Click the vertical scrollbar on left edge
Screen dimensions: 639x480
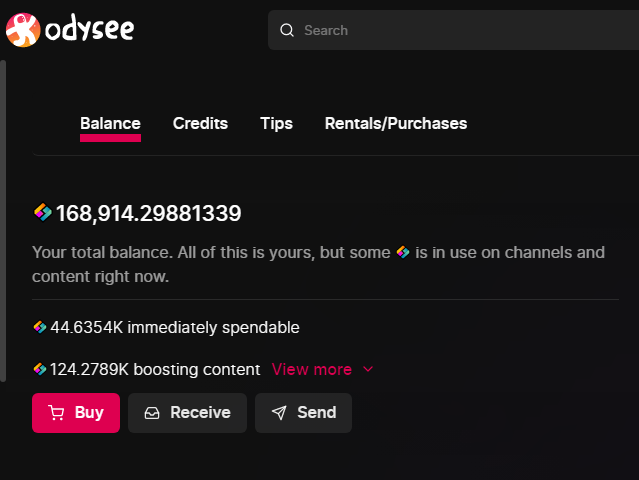coord(3,221)
